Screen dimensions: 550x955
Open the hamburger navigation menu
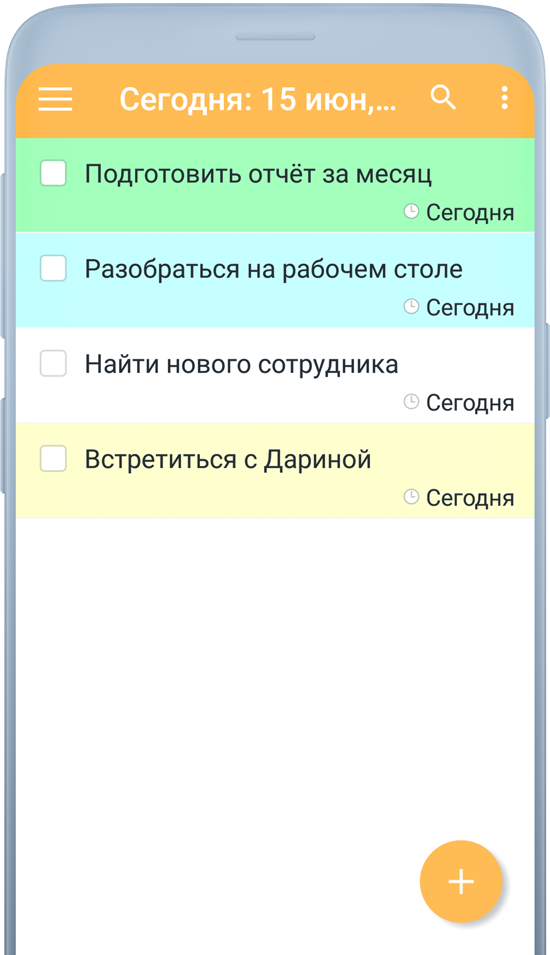[x=55, y=99]
